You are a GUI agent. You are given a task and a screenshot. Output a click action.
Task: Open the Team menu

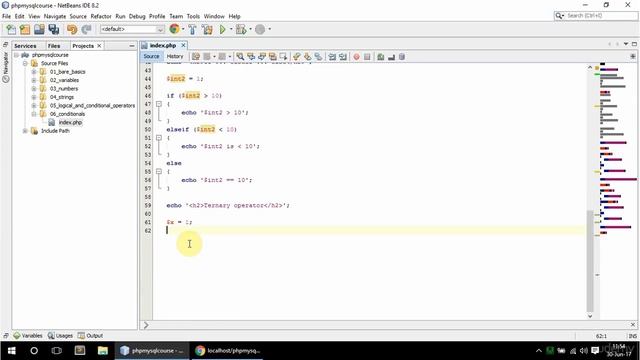[176, 16]
